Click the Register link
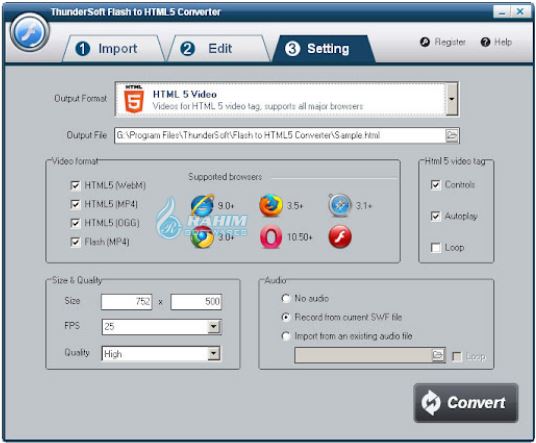This screenshot has height=443, width=536. [x=450, y=42]
